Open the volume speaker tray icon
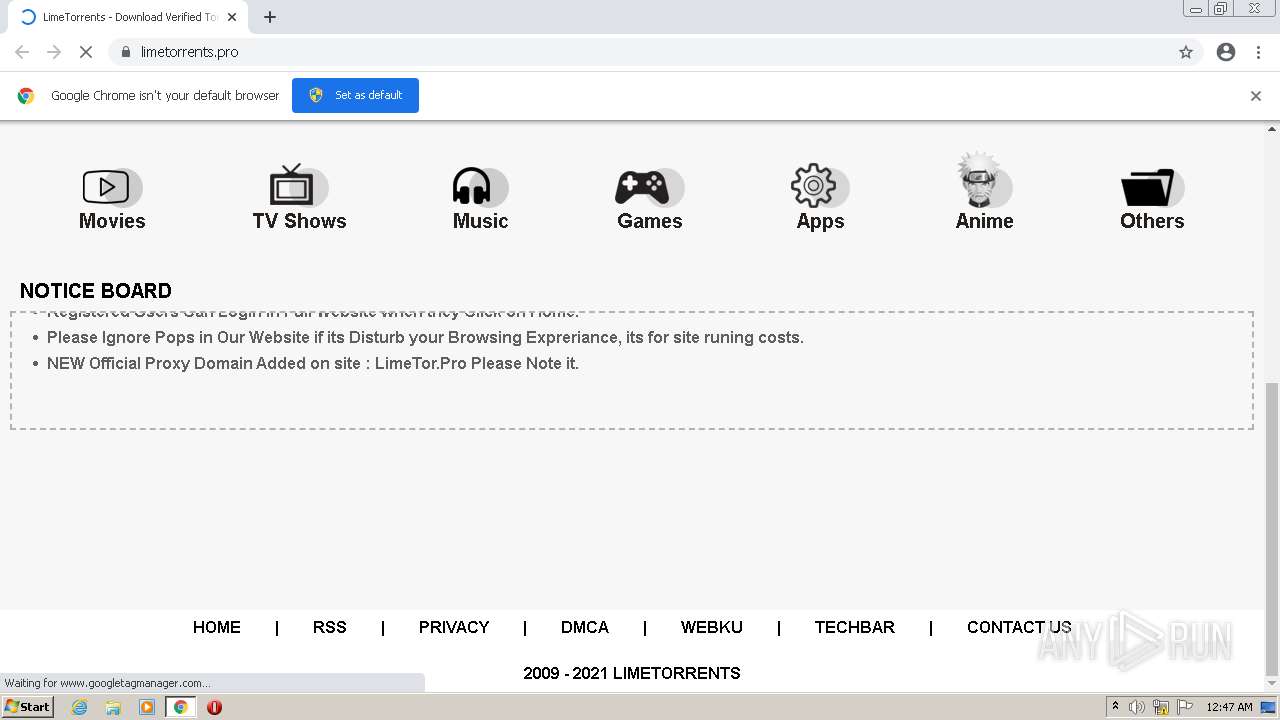The width and height of the screenshot is (1280, 720). coord(1137,707)
